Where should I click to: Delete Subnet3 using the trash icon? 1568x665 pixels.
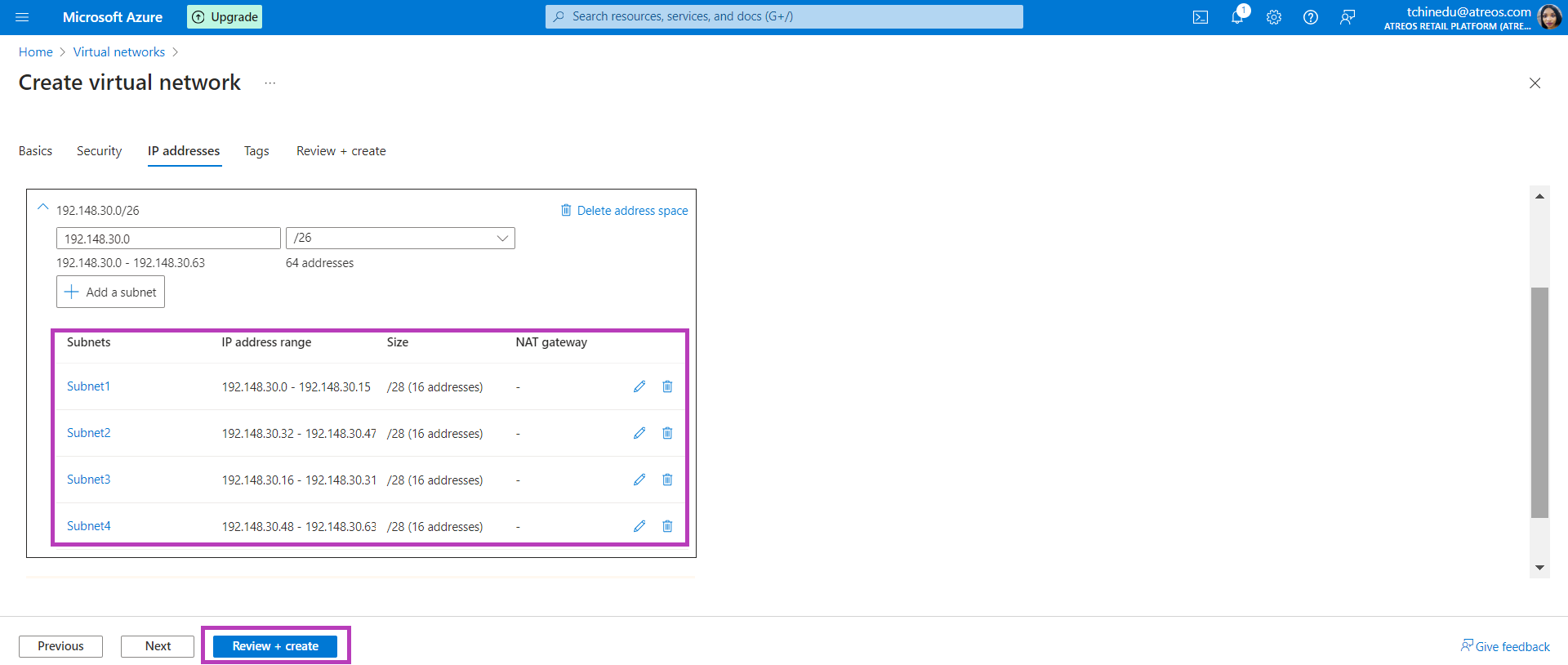(667, 480)
